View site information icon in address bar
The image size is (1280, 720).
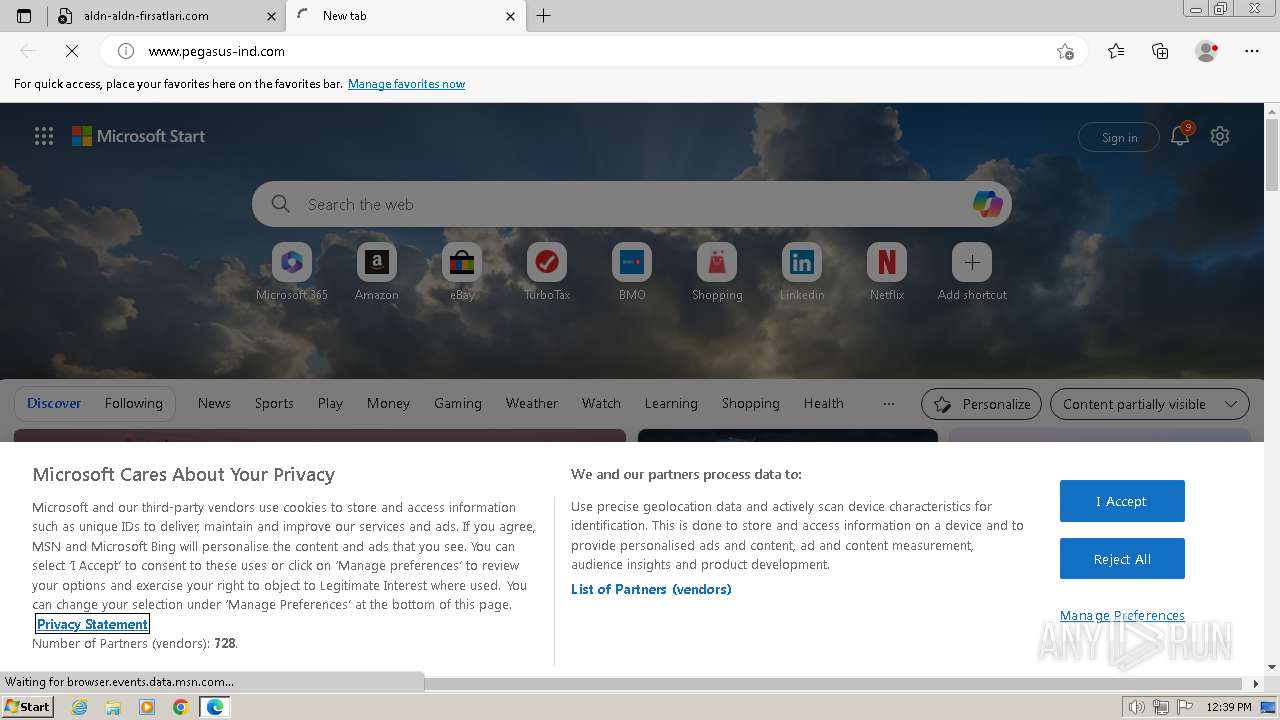[126, 51]
